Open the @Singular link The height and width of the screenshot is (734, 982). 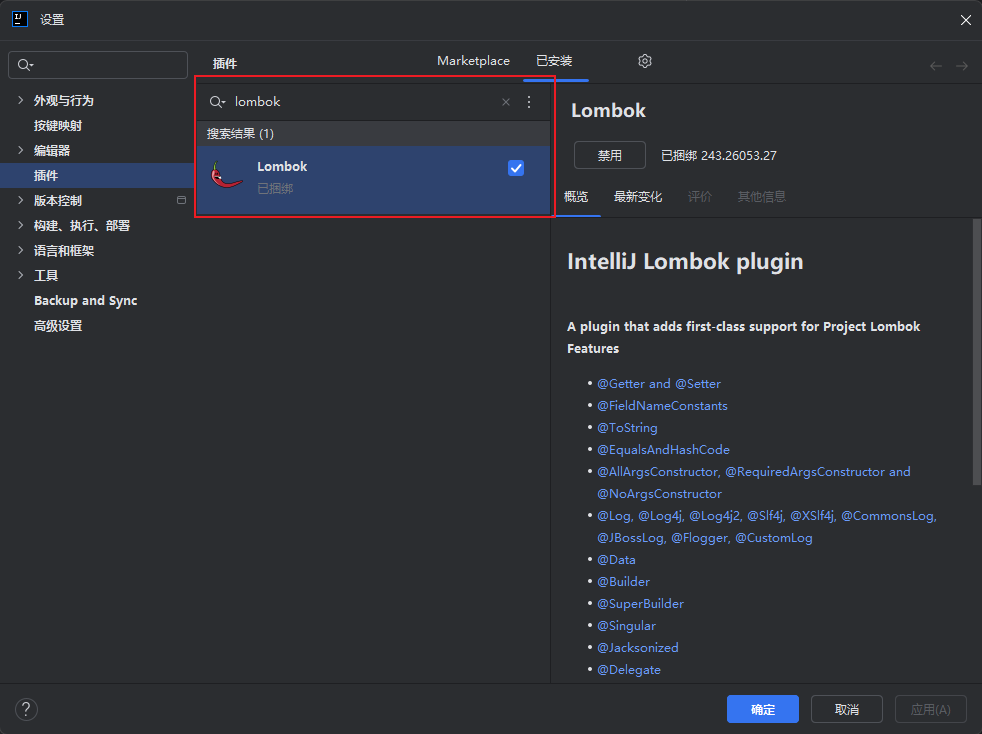tap(626, 626)
